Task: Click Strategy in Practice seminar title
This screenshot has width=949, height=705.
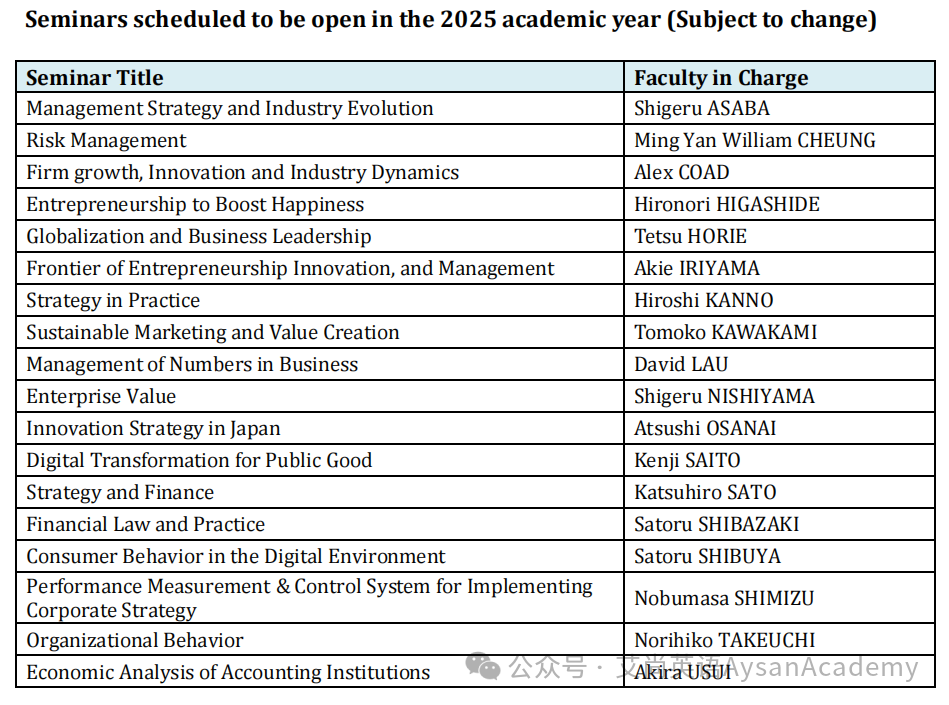Action: (113, 301)
